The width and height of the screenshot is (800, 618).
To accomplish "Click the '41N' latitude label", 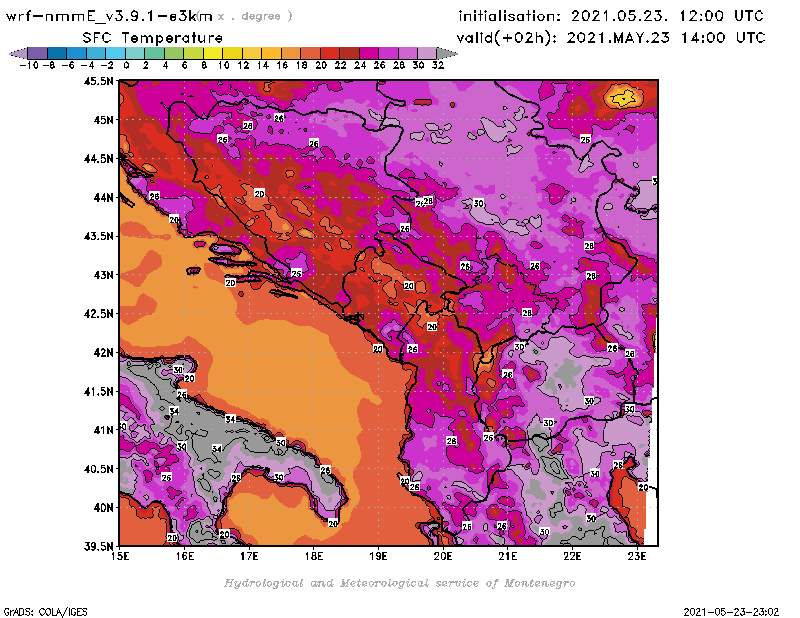I will (103, 430).
